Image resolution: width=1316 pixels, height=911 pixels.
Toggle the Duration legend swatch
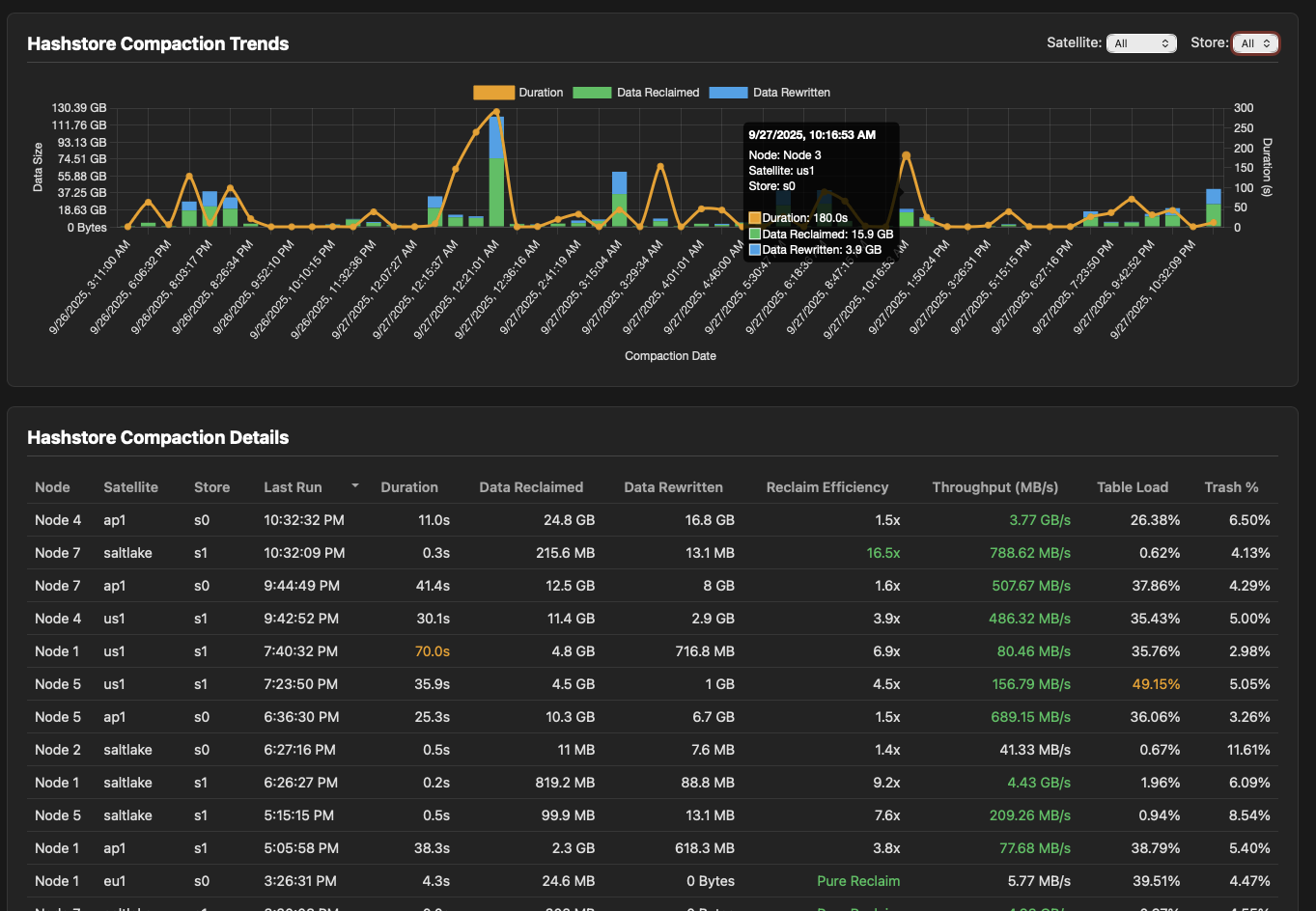click(493, 93)
